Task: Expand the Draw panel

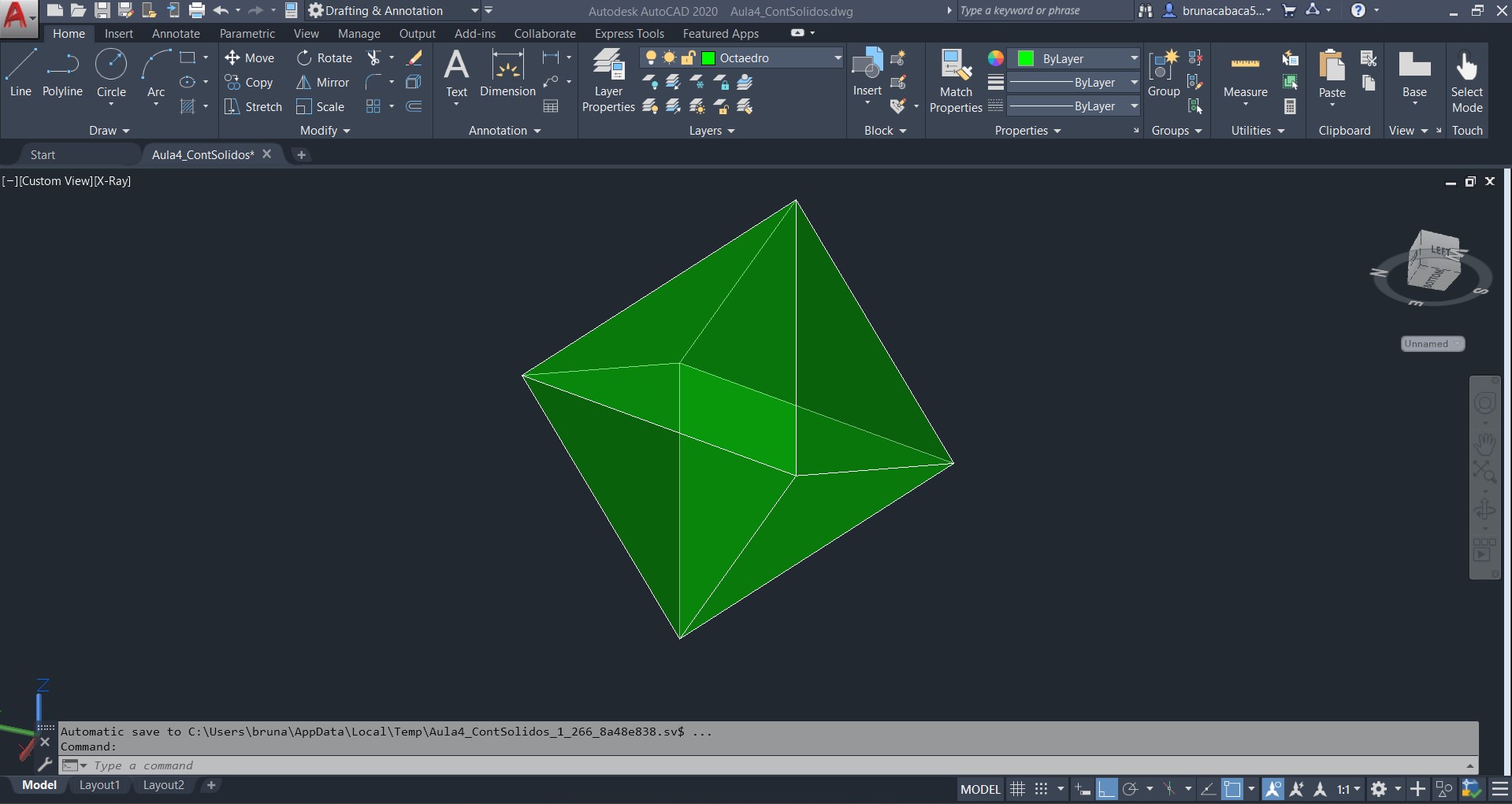Action: coord(109,130)
